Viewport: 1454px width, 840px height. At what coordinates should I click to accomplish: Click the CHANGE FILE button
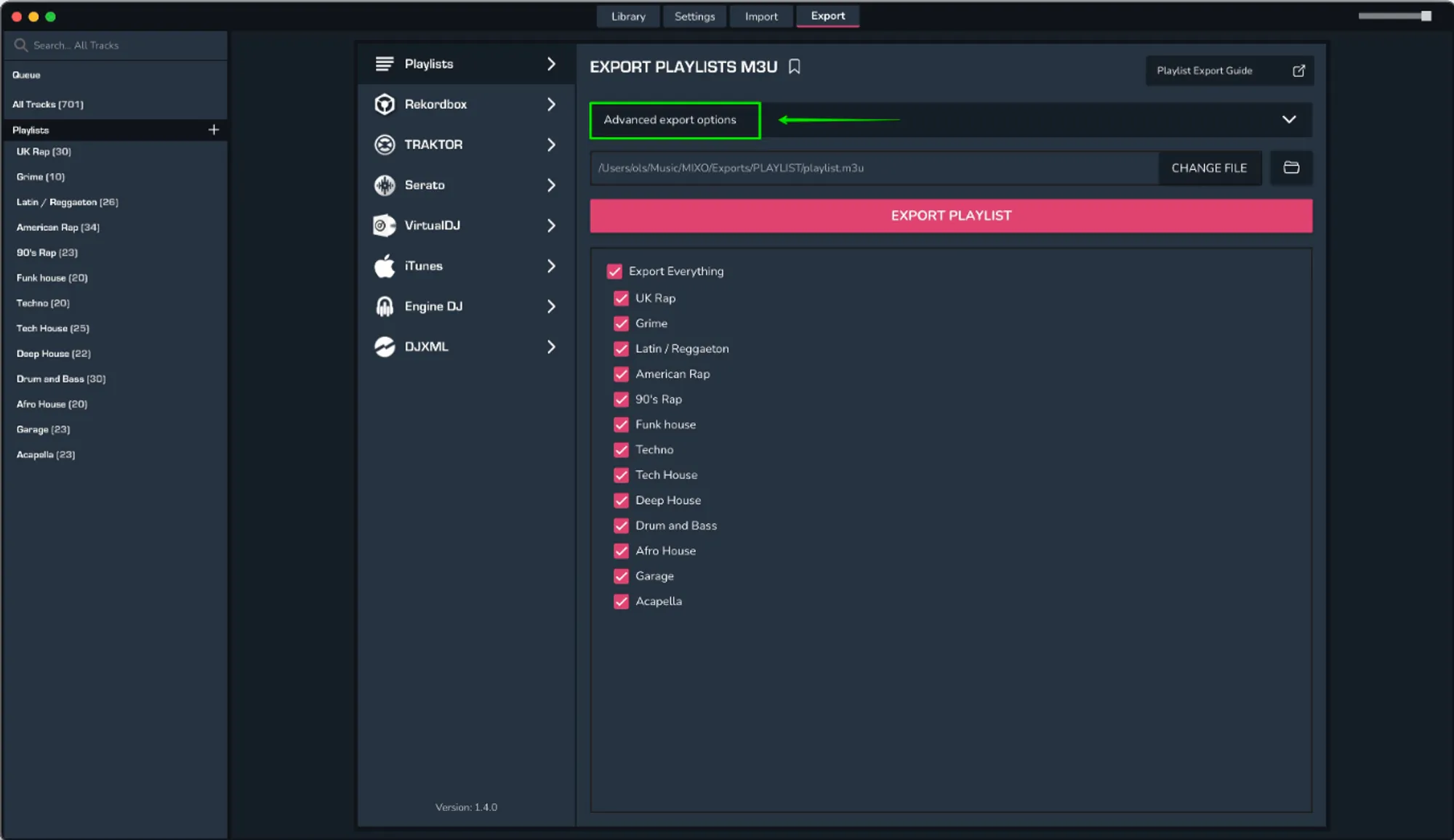[1209, 168]
